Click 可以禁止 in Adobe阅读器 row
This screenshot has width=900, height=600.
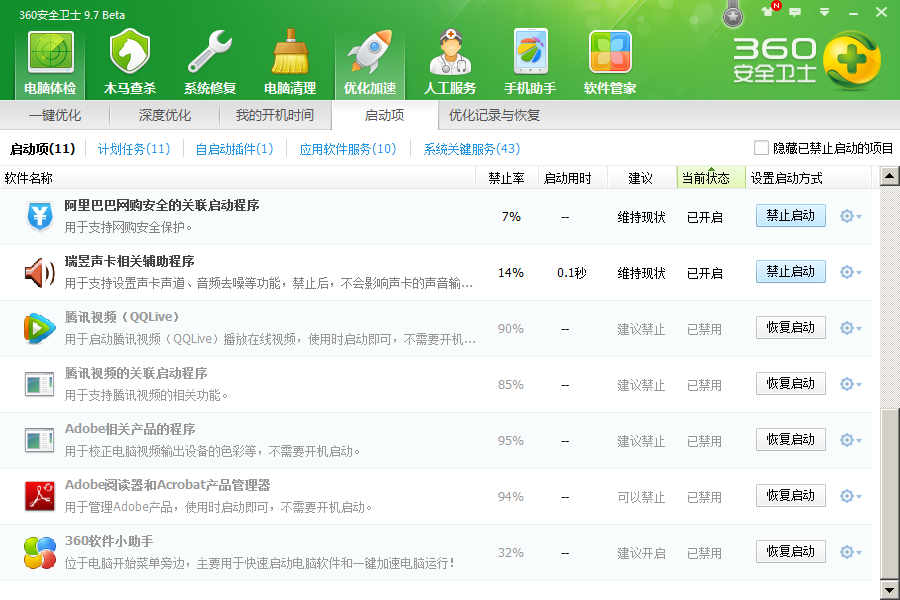[x=641, y=497]
